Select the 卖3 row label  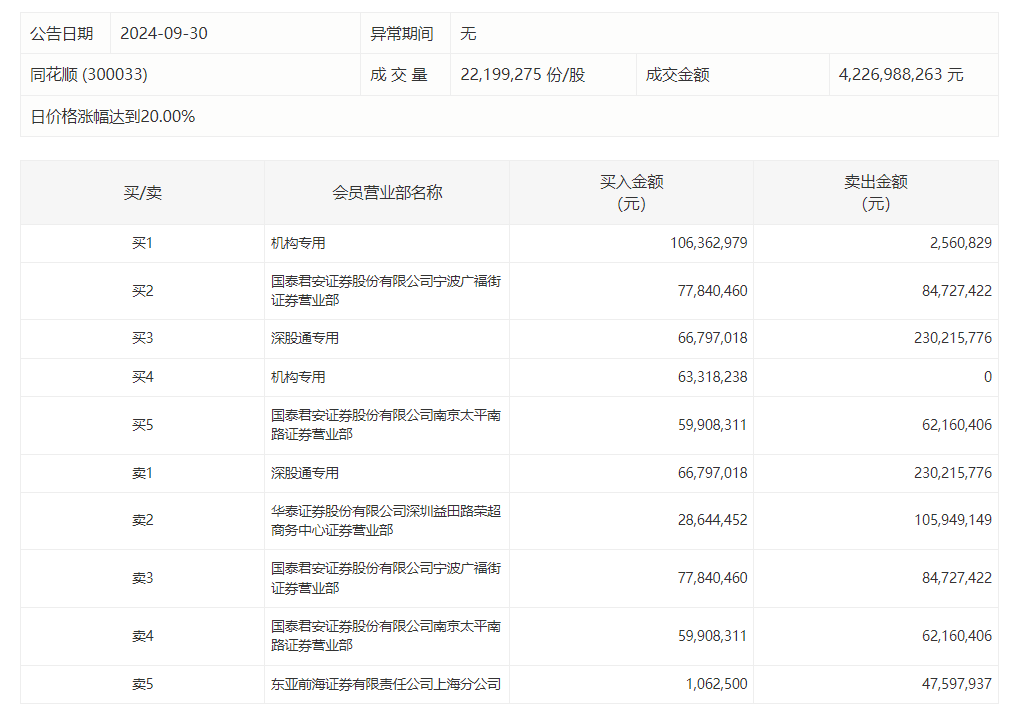click(142, 578)
